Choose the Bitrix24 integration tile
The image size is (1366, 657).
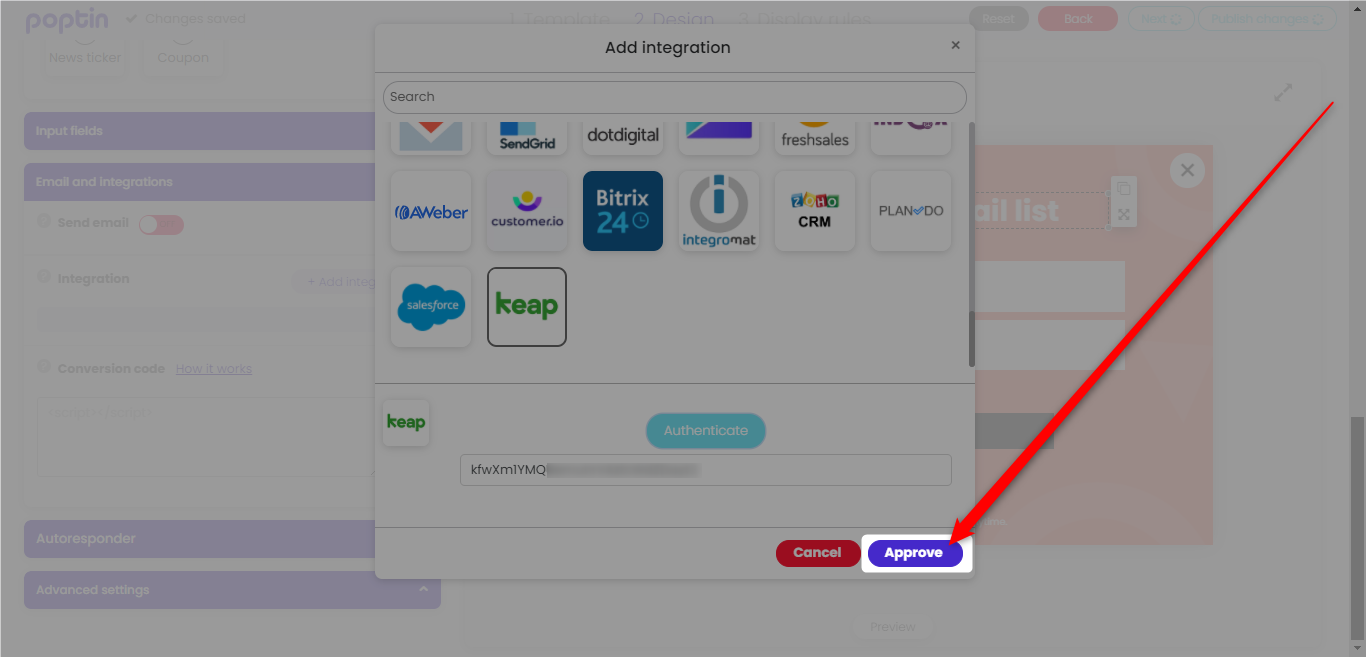click(x=623, y=211)
